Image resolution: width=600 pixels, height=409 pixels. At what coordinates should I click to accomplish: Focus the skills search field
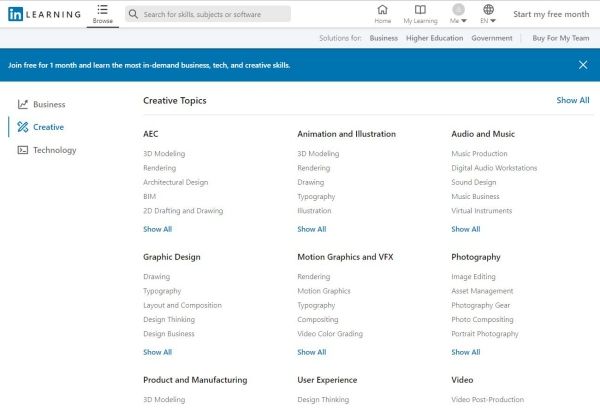(214, 15)
